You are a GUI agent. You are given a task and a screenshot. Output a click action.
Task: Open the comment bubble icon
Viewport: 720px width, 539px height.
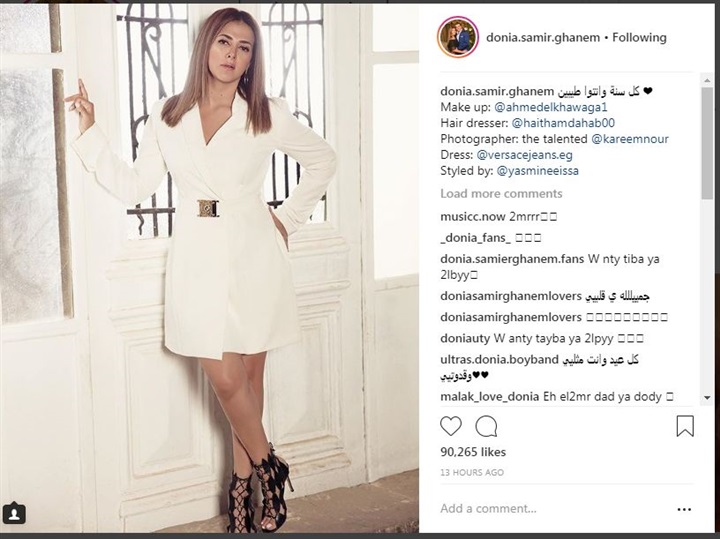[x=486, y=427]
